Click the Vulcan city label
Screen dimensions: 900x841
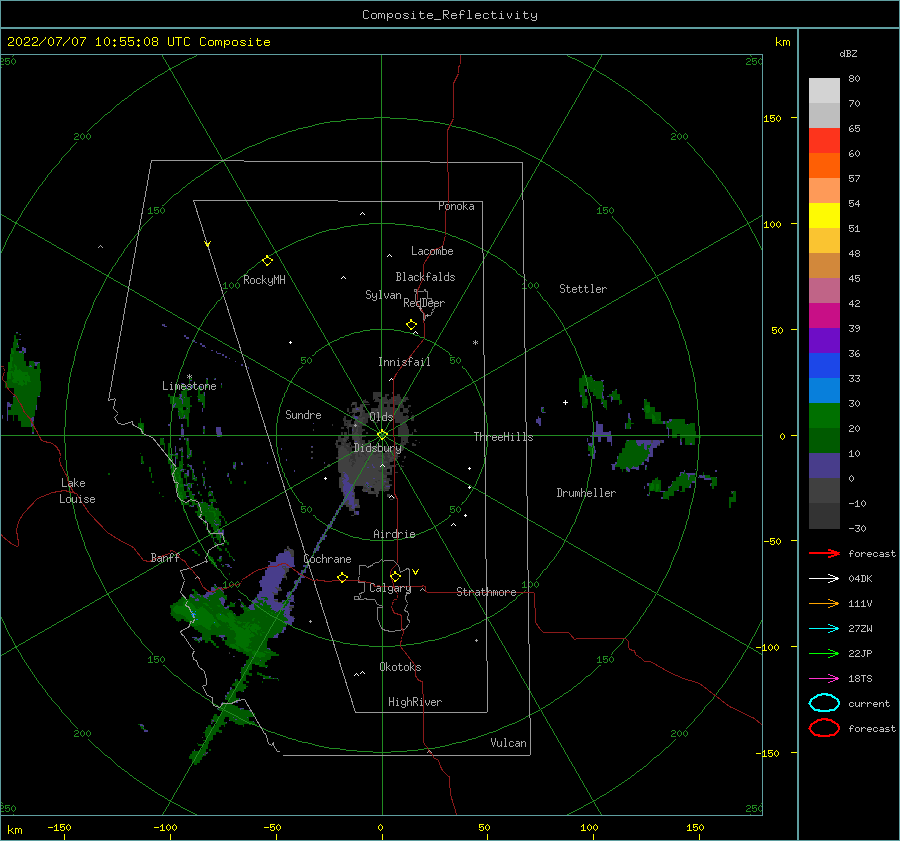point(508,743)
